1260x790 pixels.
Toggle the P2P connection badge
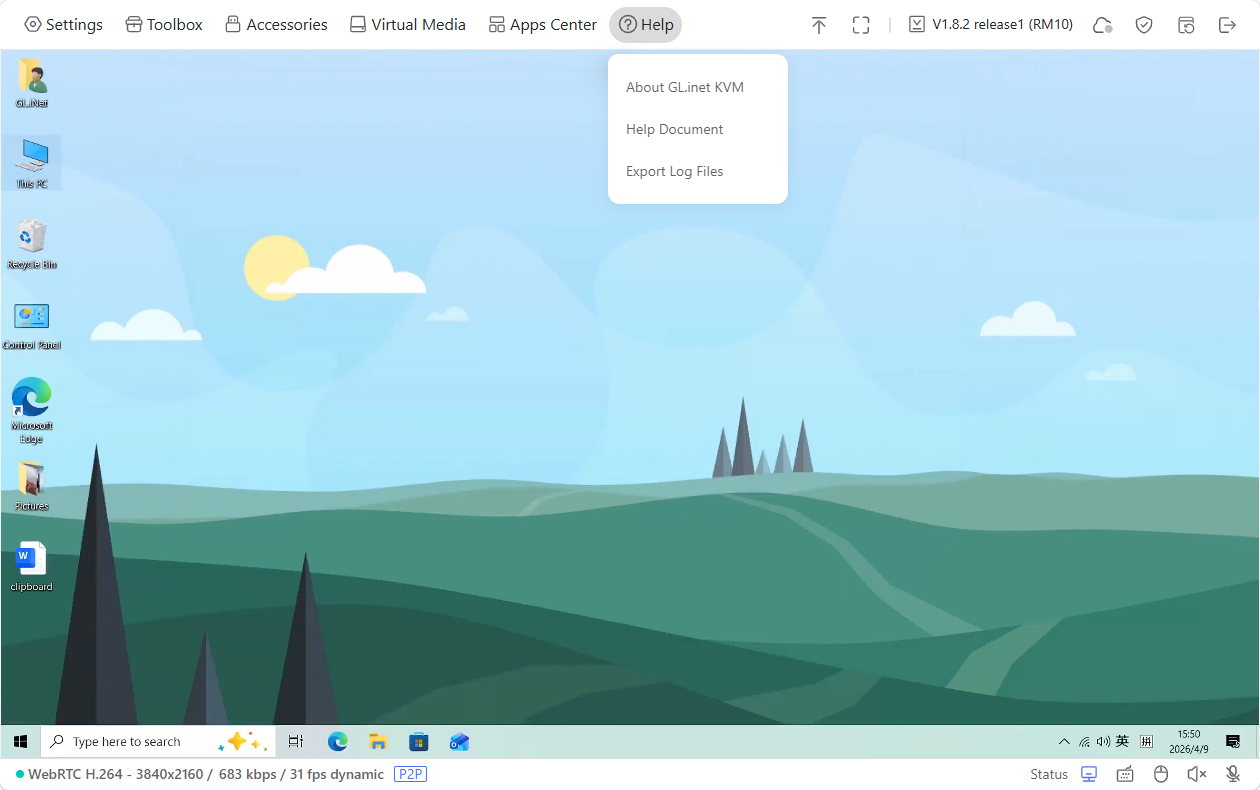click(x=410, y=774)
